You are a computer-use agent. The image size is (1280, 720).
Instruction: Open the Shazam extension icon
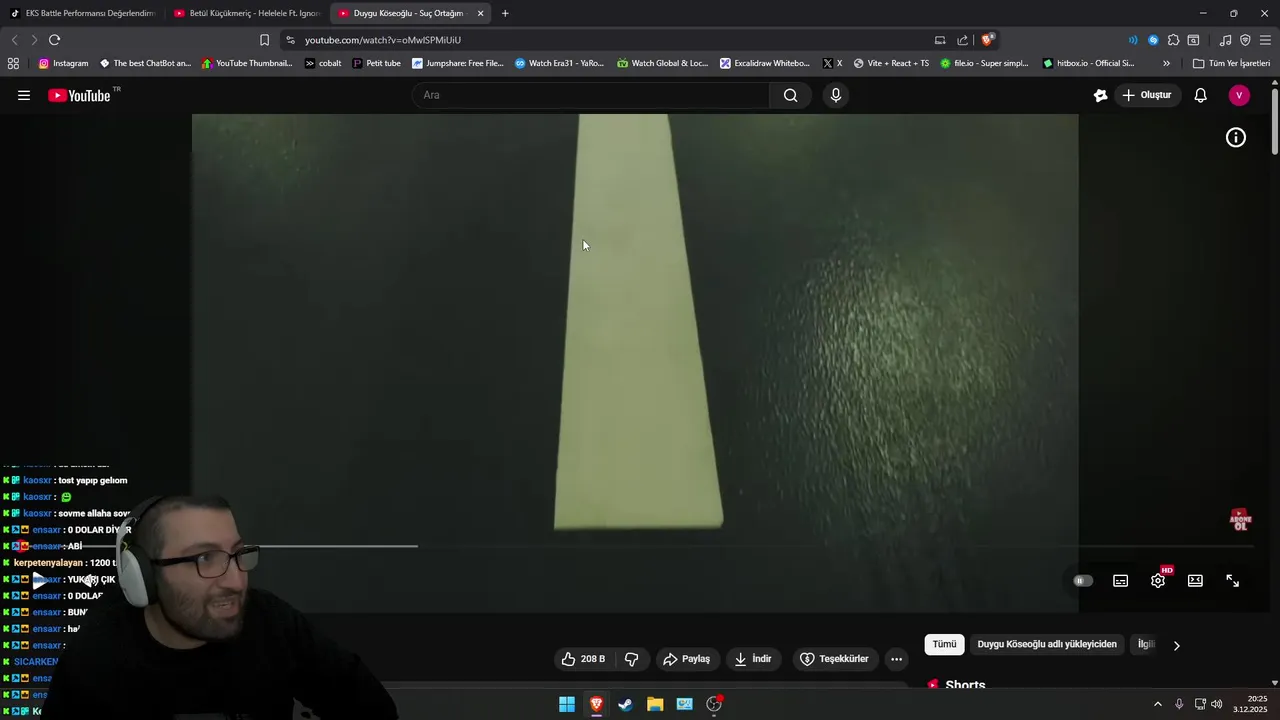coord(1153,40)
